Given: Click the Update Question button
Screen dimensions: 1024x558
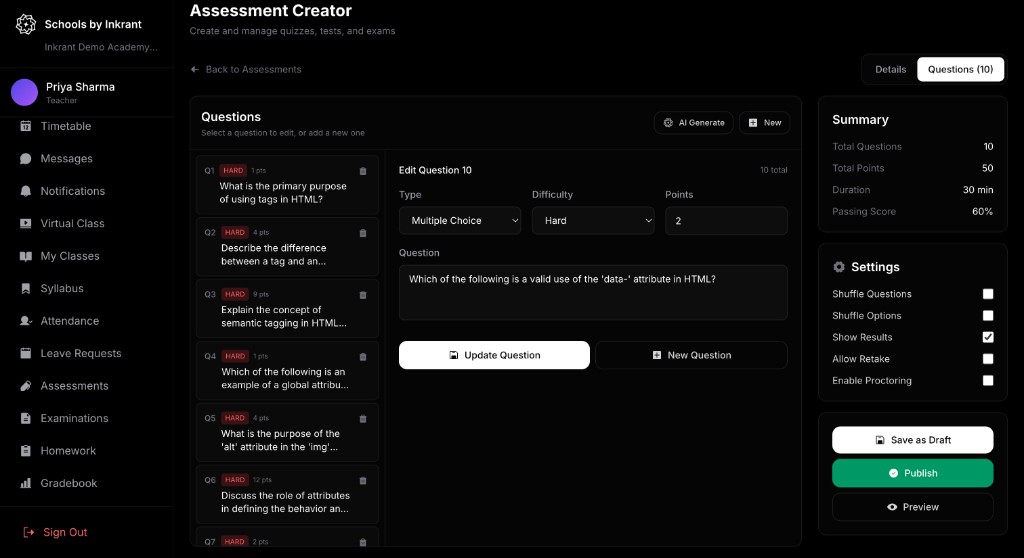Looking at the screenshot, I should pyautogui.click(x=494, y=355).
